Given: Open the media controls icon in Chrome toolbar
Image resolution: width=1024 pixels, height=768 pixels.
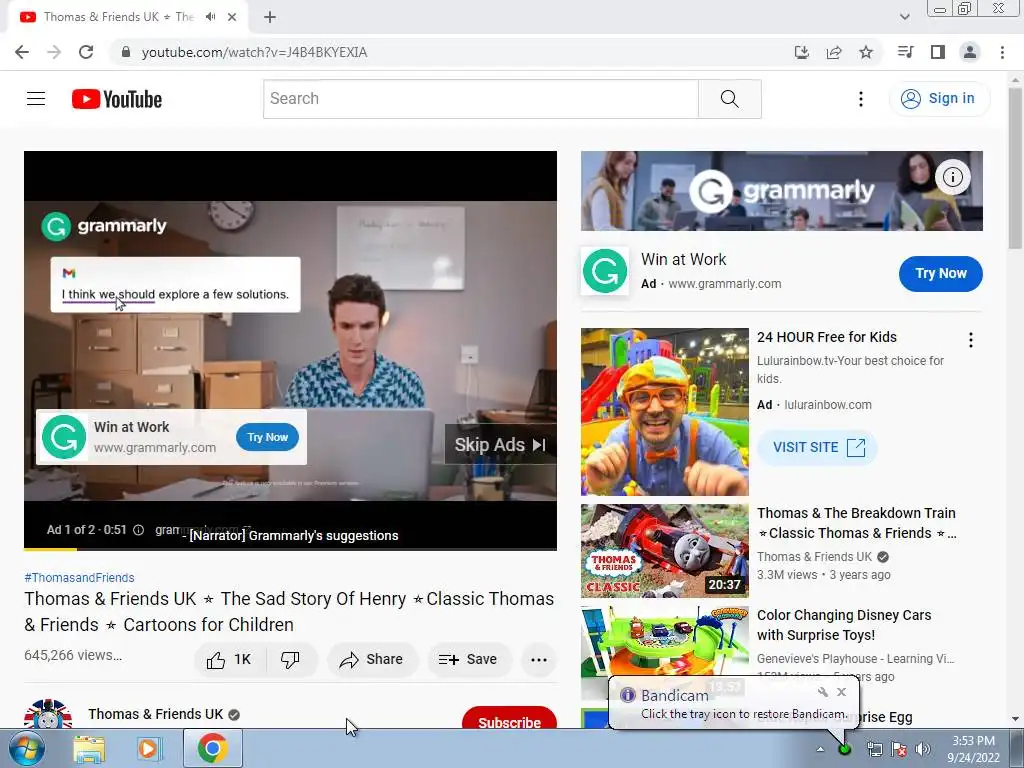Looking at the screenshot, I should click(905, 52).
